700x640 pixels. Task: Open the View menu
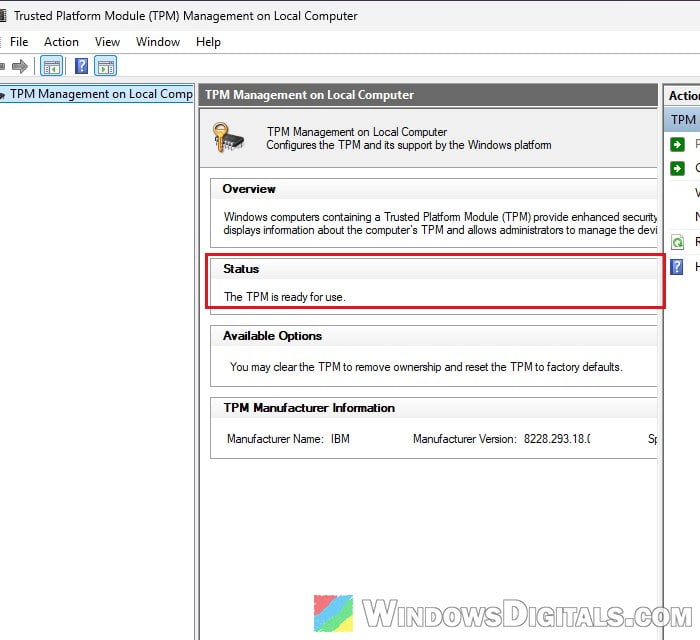pyautogui.click(x=107, y=42)
